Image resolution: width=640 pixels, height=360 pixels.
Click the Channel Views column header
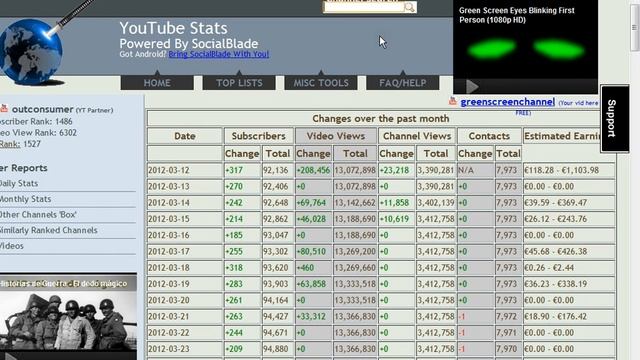click(x=417, y=136)
